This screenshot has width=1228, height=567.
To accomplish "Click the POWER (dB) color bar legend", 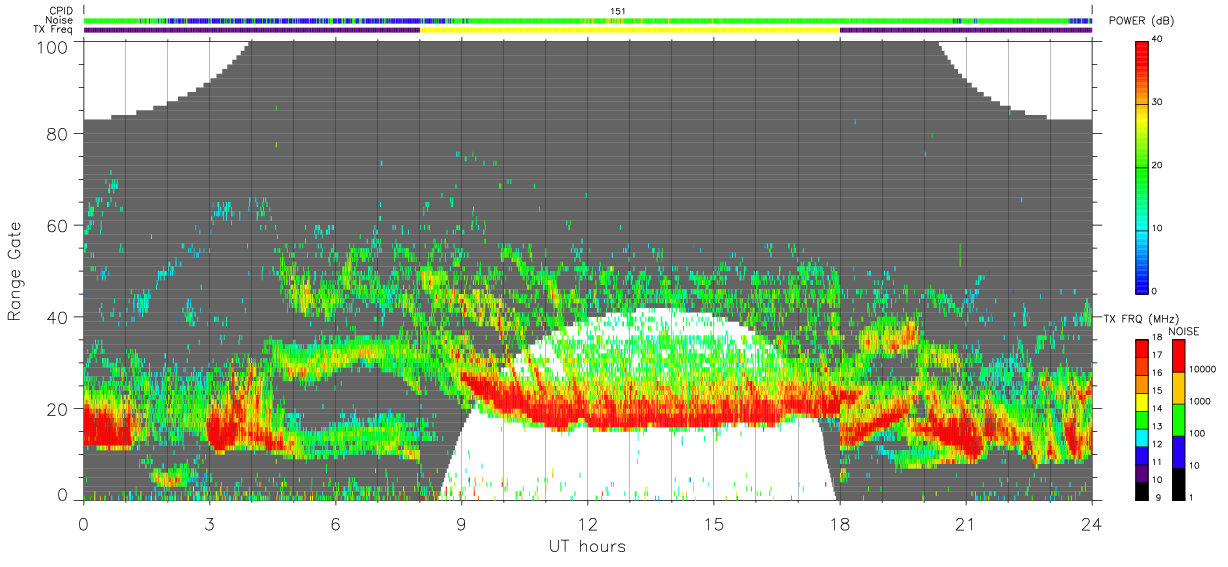I will 1143,166.
